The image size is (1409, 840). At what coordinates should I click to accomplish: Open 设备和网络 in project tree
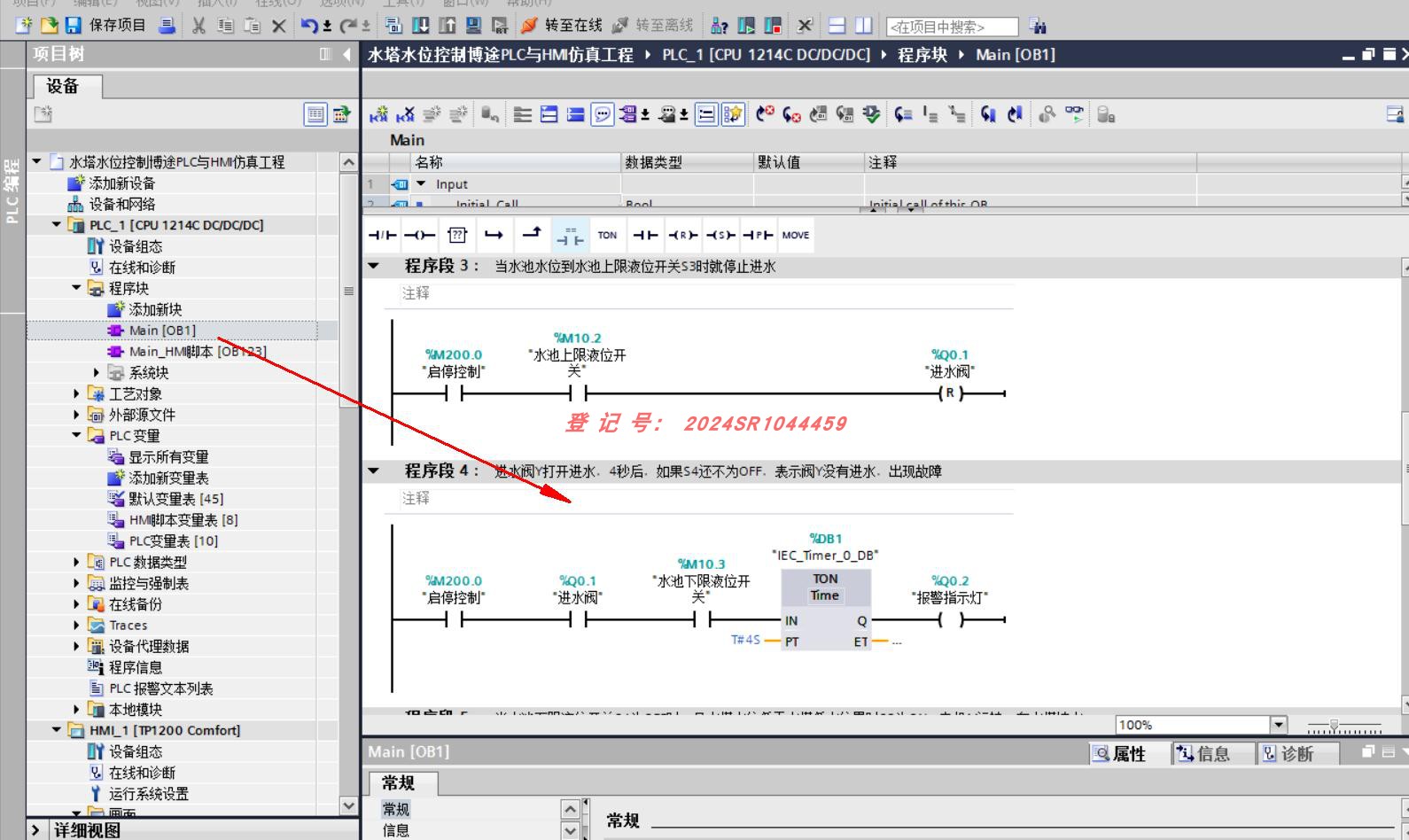[x=121, y=204]
